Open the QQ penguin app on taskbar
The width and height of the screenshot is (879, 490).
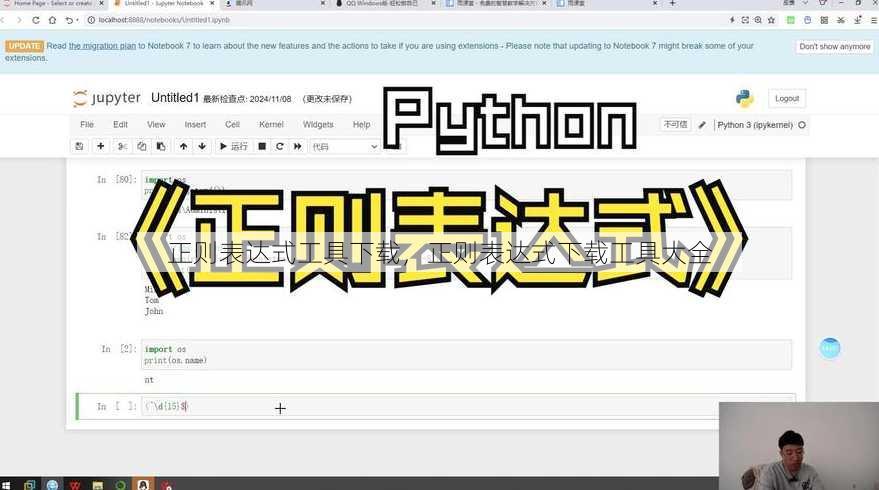click(143, 485)
